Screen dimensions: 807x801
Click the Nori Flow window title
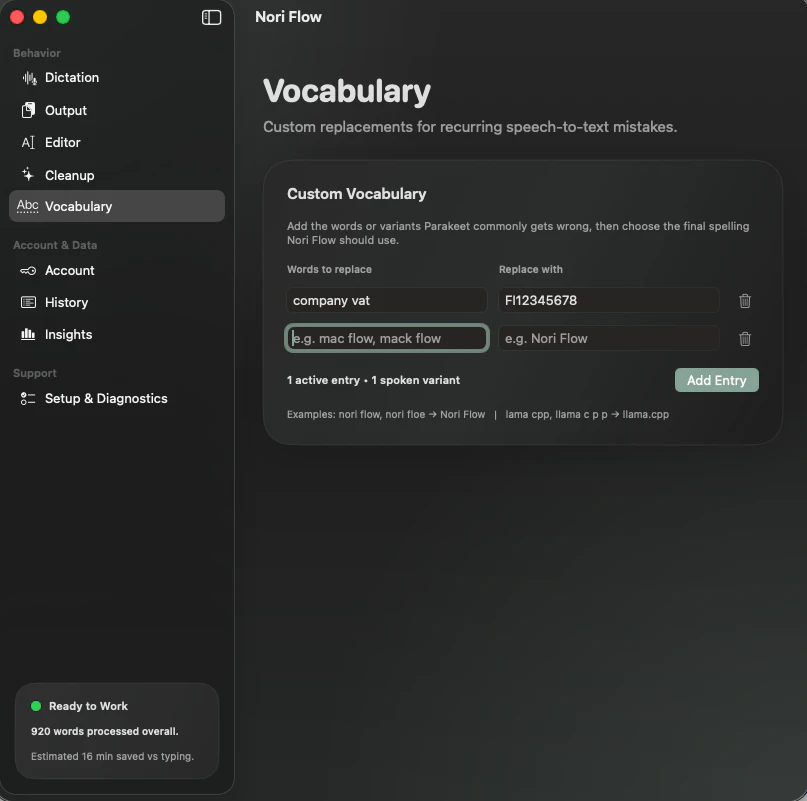click(288, 17)
